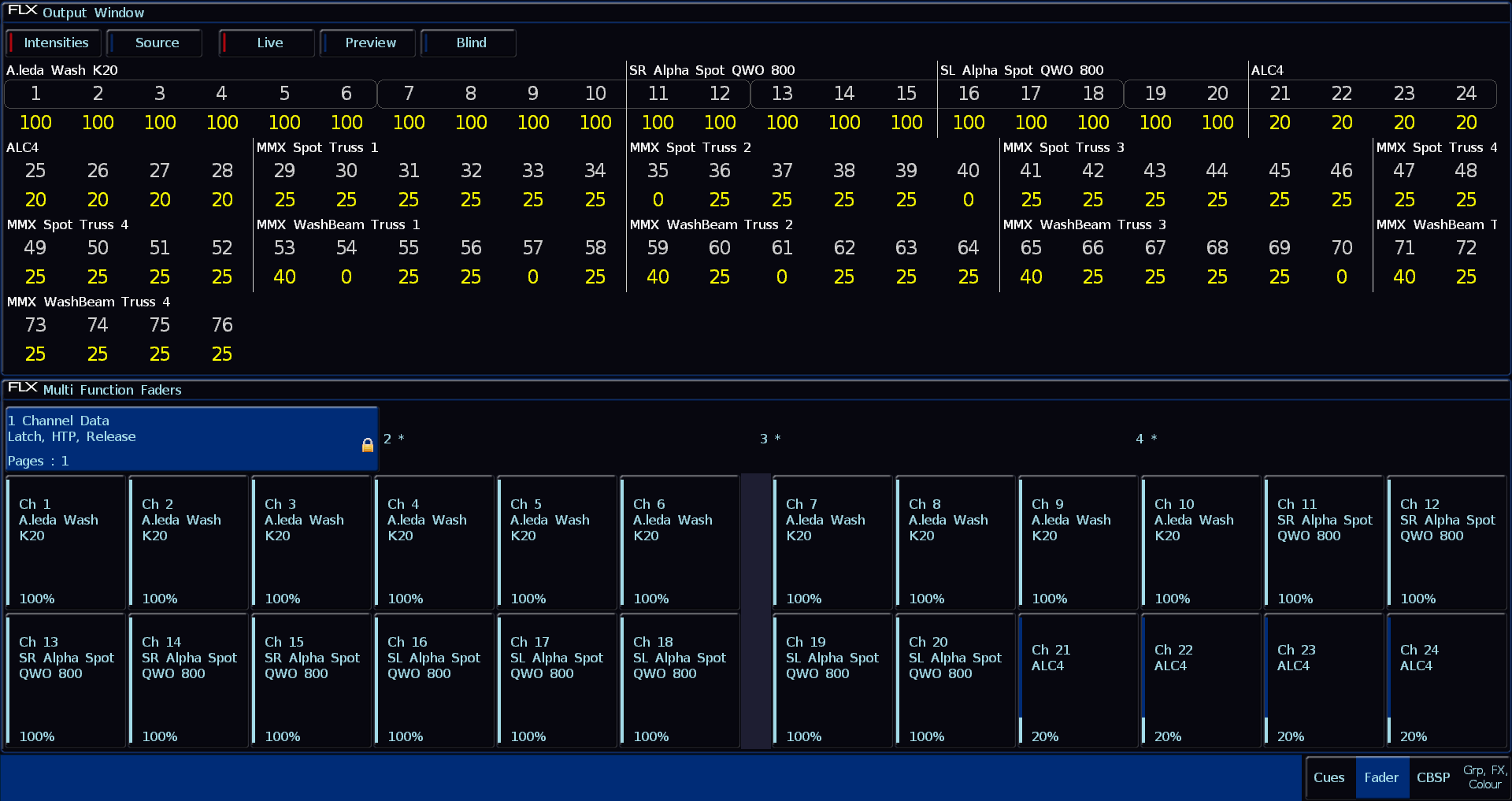Click the Ch 10 A.leda Wash fader tile
The width and height of the screenshot is (1512, 801).
point(1201,543)
